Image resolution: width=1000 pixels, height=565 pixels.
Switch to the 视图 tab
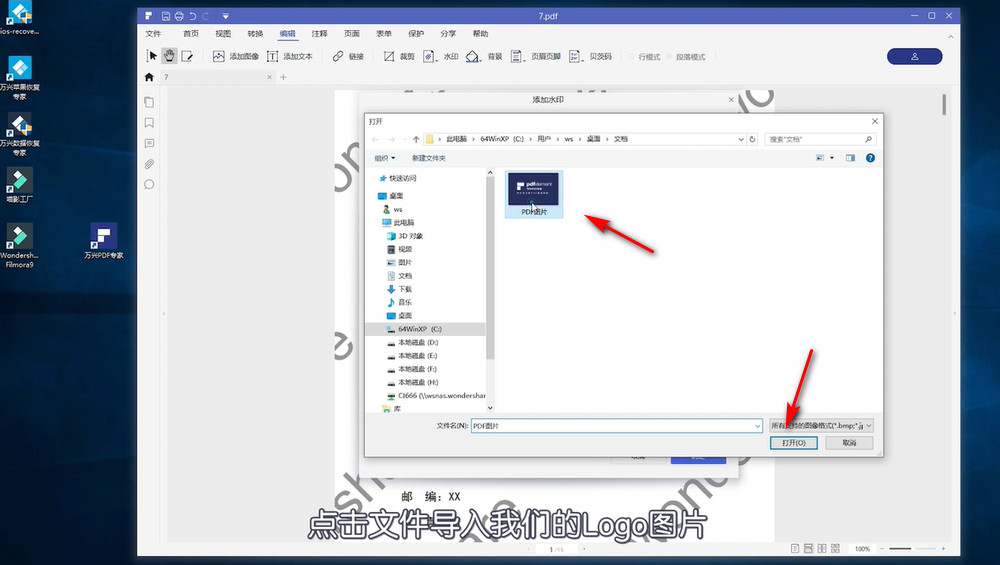click(x=223, y=34)
